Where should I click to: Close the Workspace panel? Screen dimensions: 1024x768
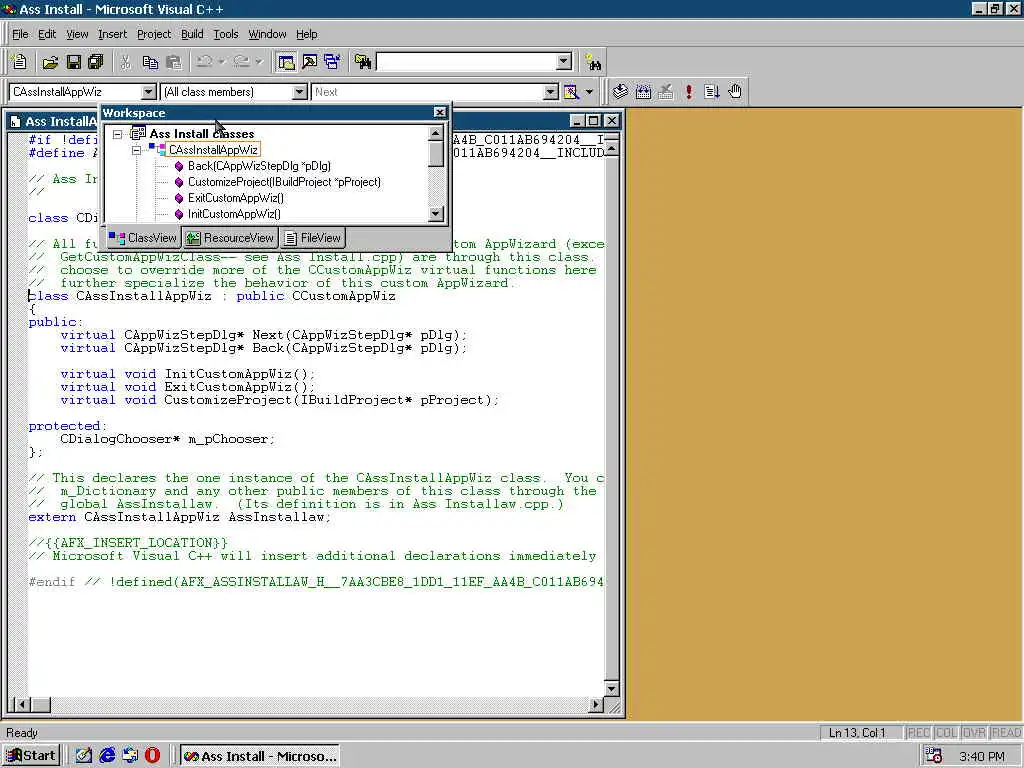point(440,112)
